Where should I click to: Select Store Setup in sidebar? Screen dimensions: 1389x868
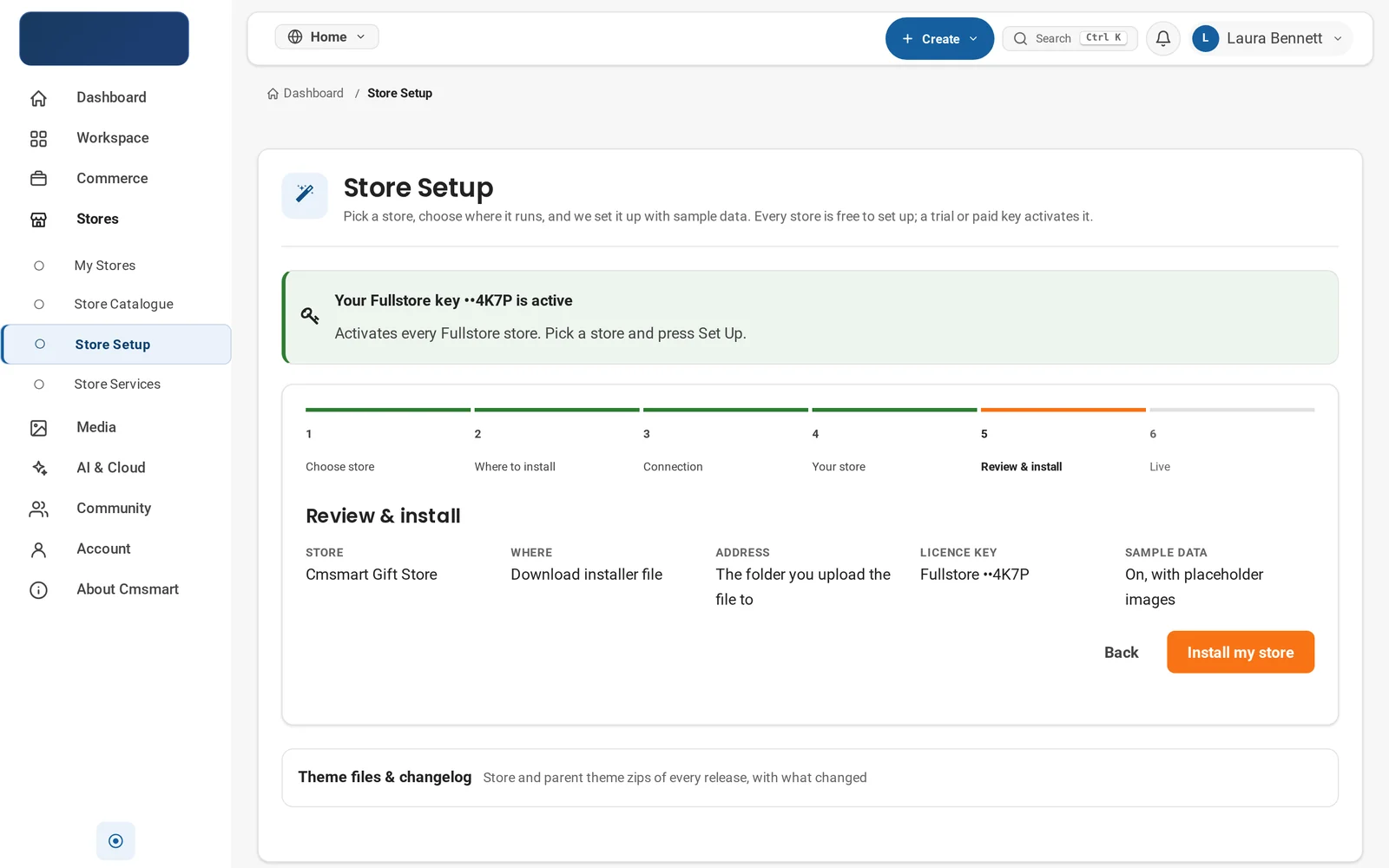click(117, 345)
